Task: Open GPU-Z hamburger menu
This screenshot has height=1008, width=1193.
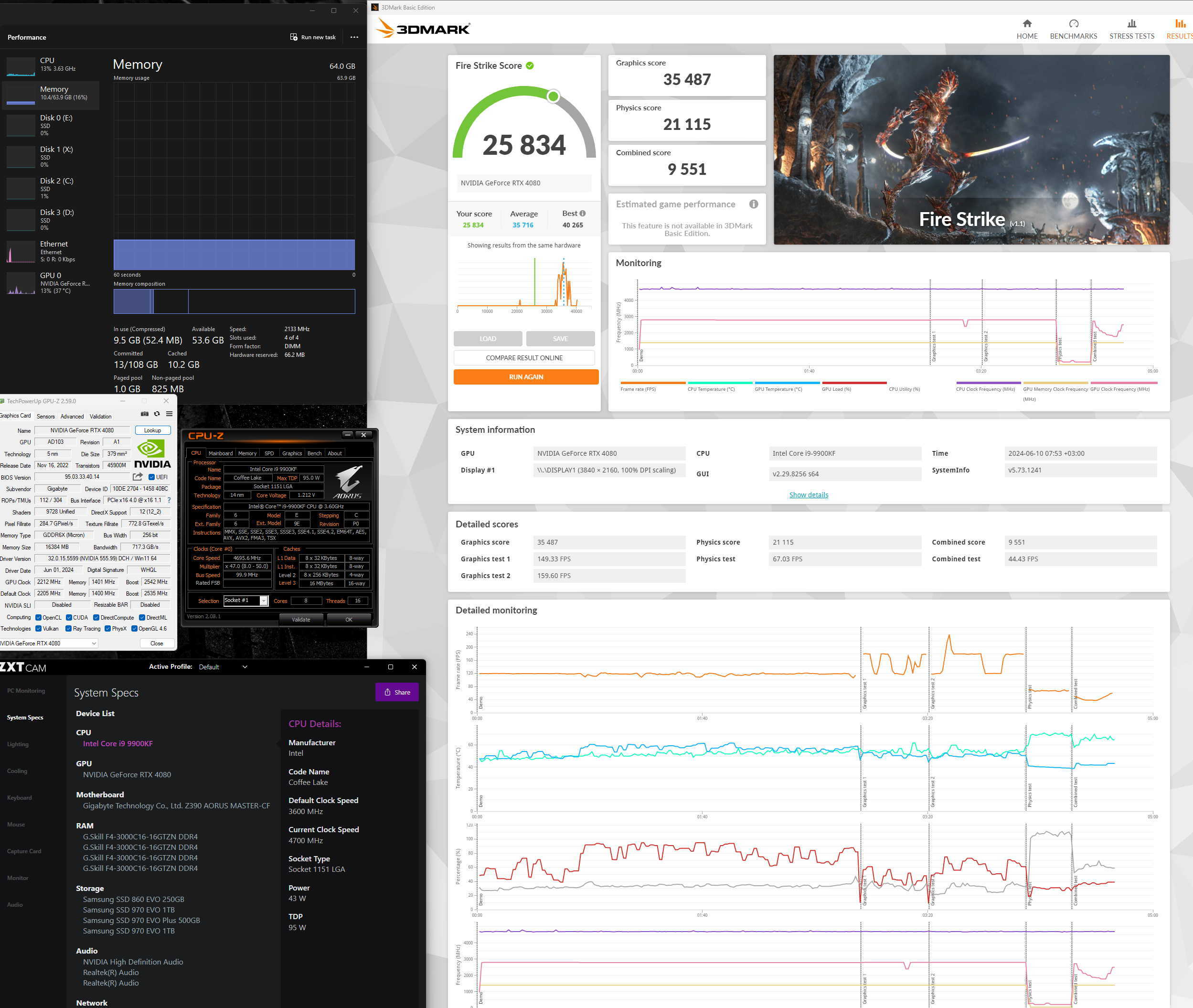Action: tap(169, 414)
